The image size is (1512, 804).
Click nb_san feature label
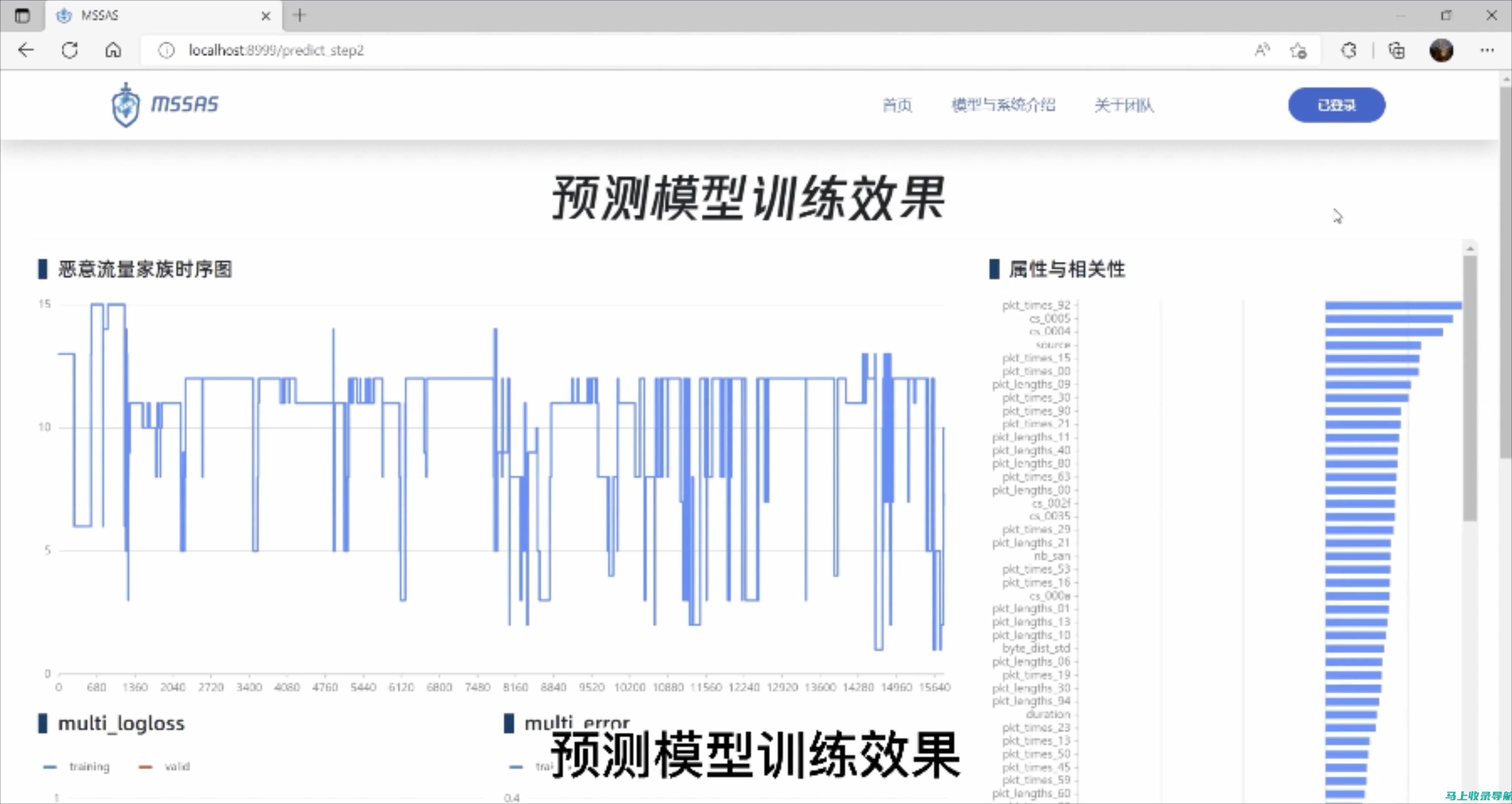(1052, 556)
